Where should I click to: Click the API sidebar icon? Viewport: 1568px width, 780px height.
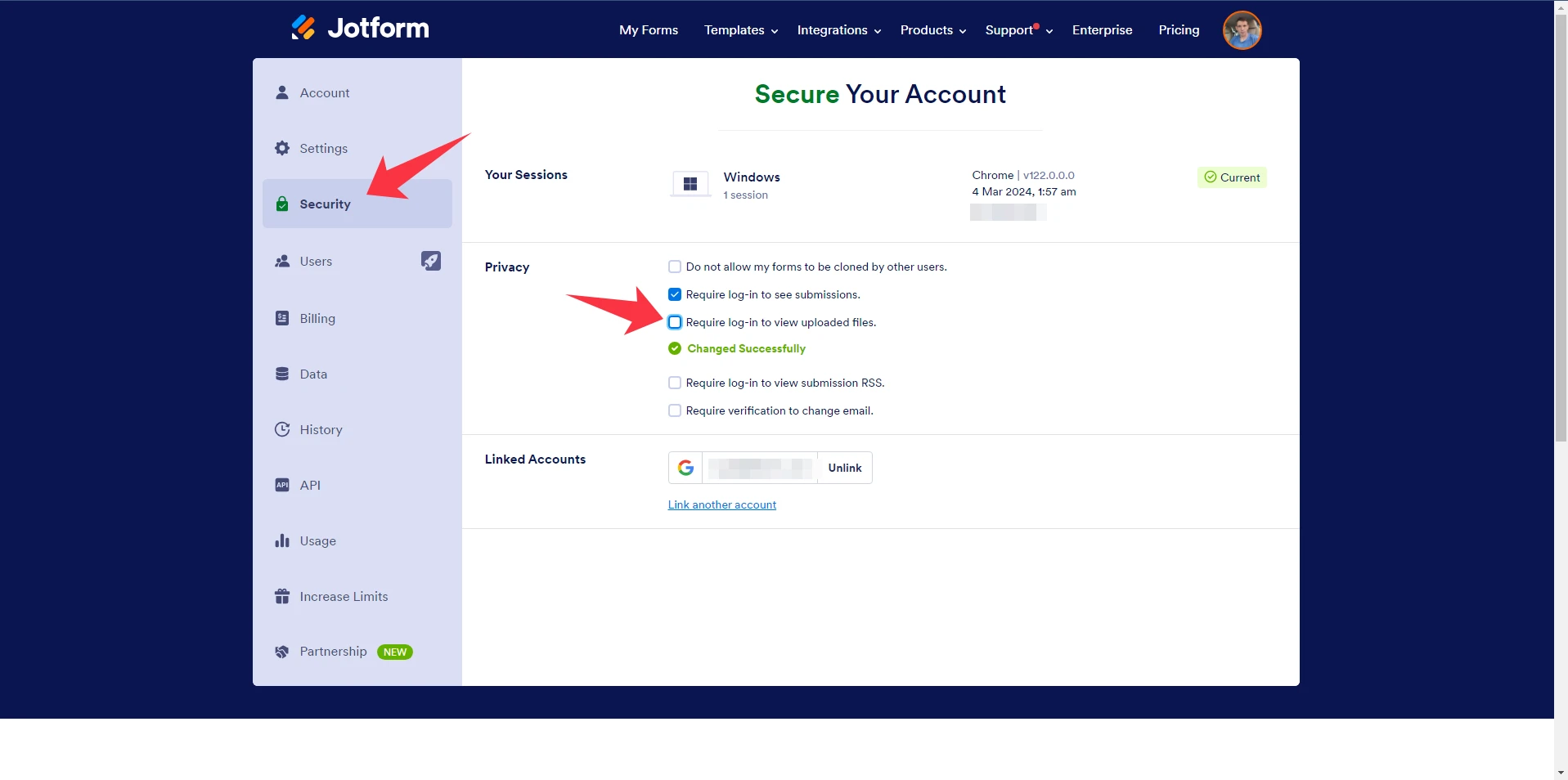pos(282,485)
